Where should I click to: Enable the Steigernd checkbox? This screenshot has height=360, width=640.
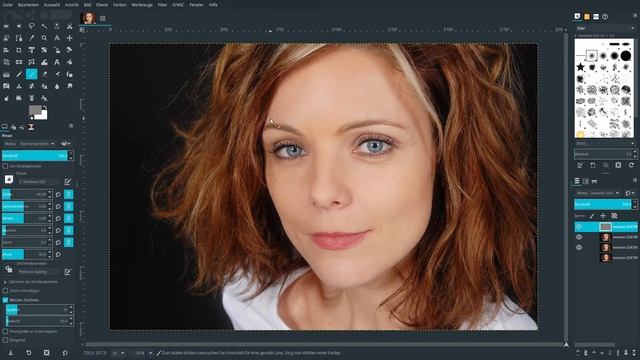coord(5,340)
